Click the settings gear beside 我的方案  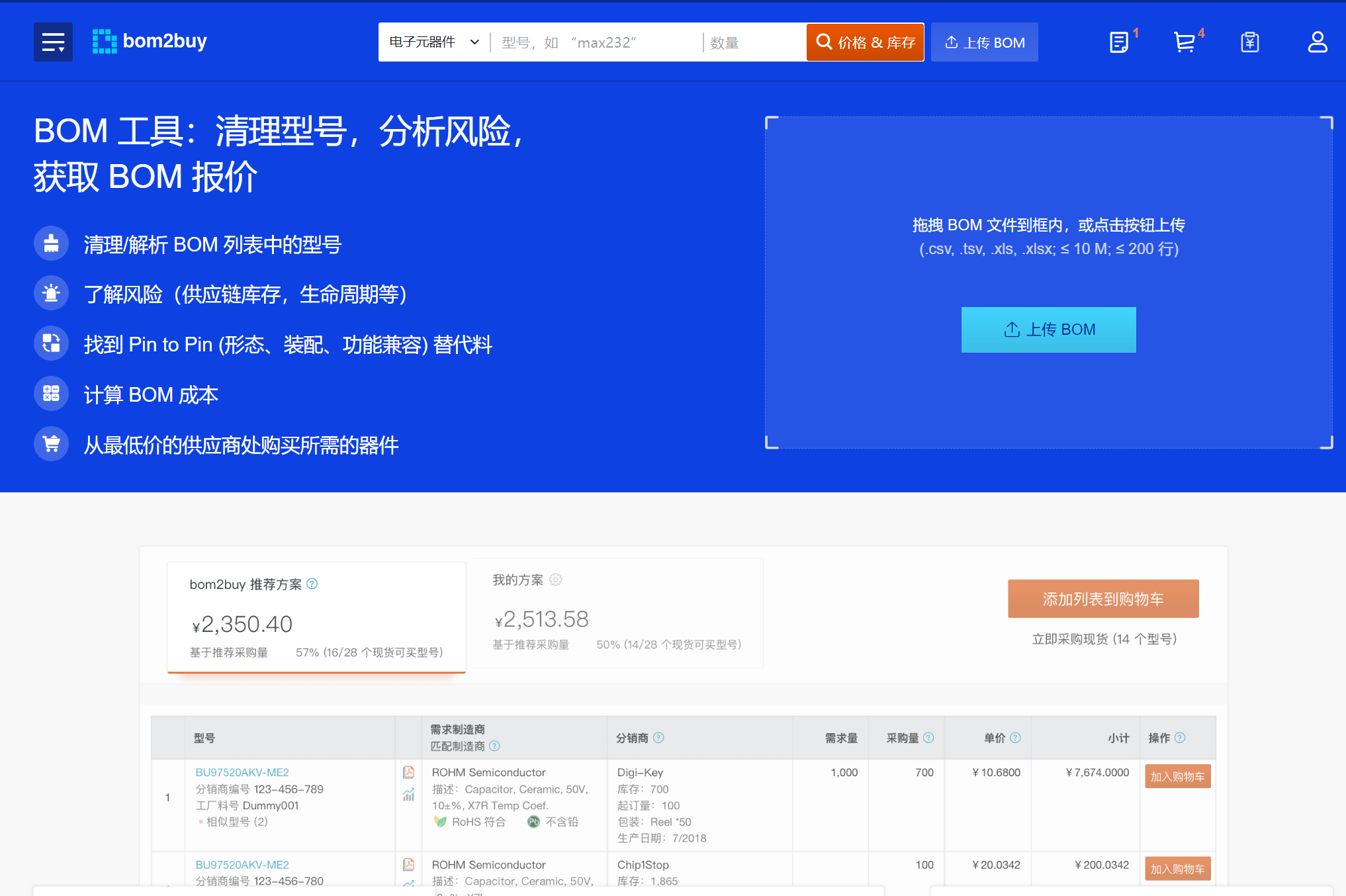coord(556,580)
